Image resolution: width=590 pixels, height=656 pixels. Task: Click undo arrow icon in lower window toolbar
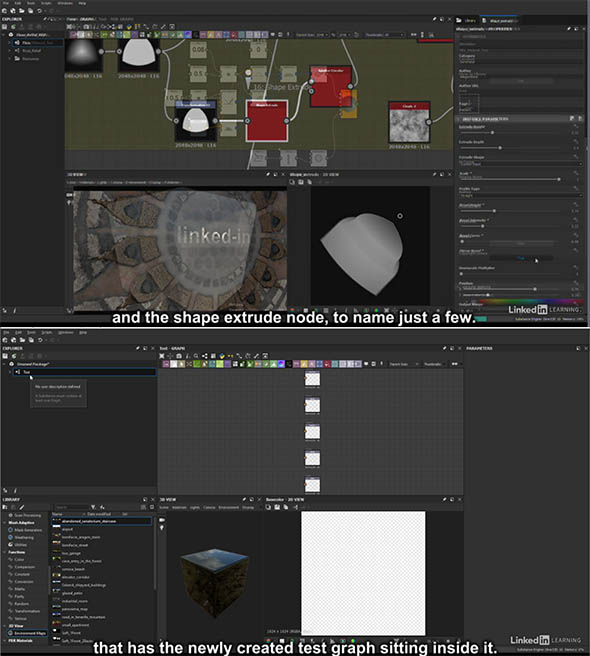point(40,340)
